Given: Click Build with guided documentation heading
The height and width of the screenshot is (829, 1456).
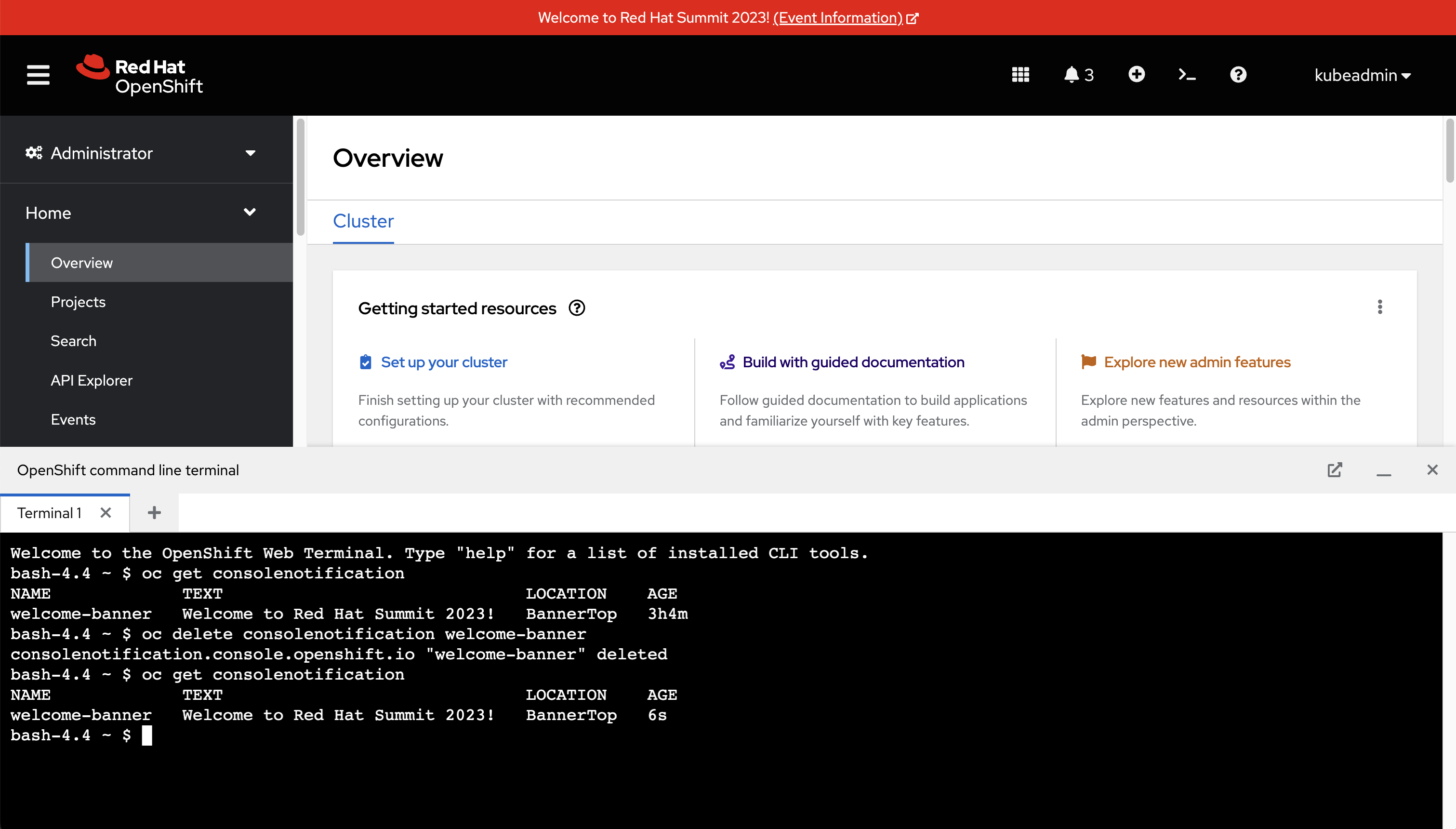Looking at the screenshot, I should [853, 362].
